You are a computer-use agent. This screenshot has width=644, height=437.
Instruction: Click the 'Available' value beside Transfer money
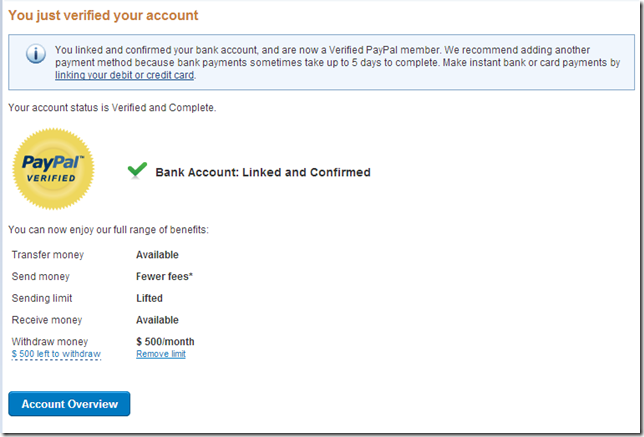click(157, 255)
